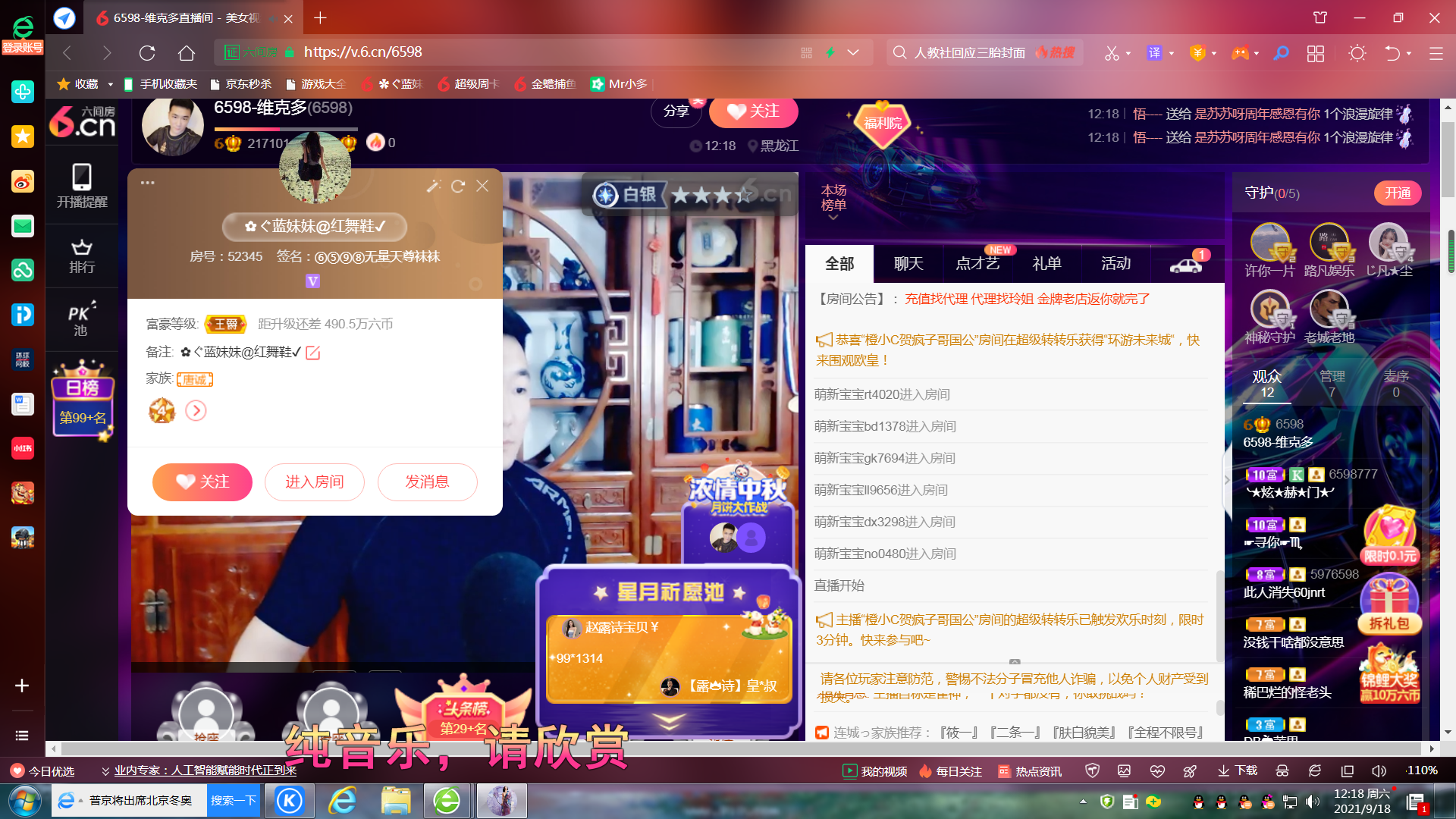Expand more badges arrow in profile popup
The width and height of the screenshot is (1456, 819).
[x=196, y=411]
